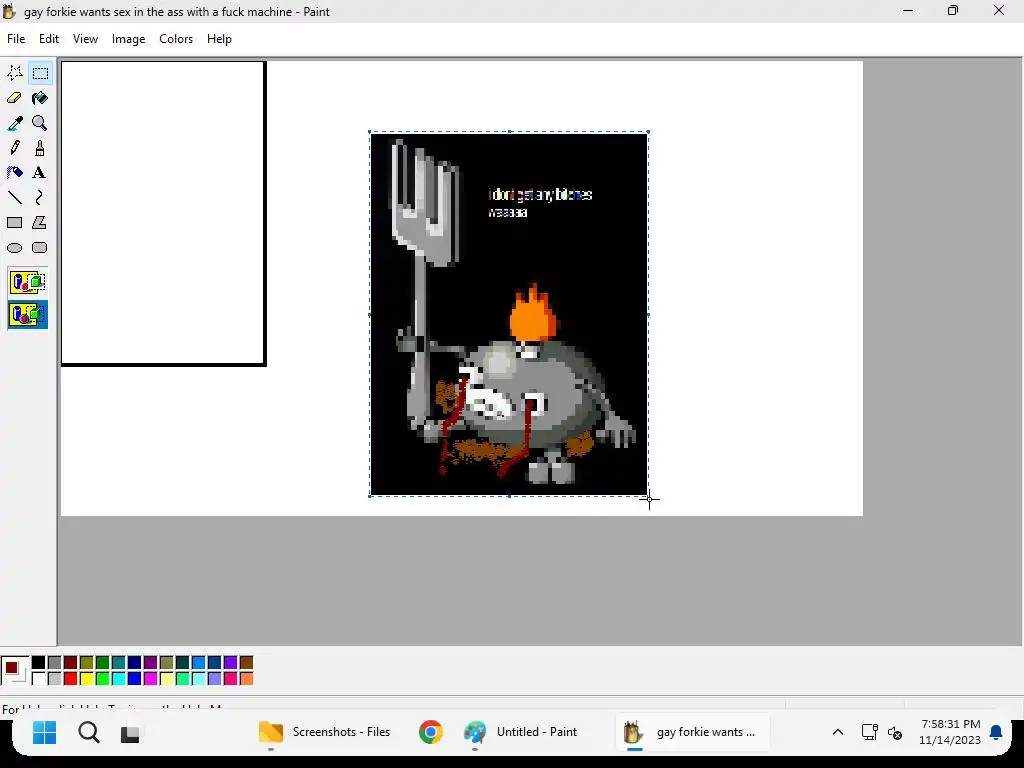Open Chrome from the taskbar
Viewport: 1024px width, 768px height.
coord(430,732)
